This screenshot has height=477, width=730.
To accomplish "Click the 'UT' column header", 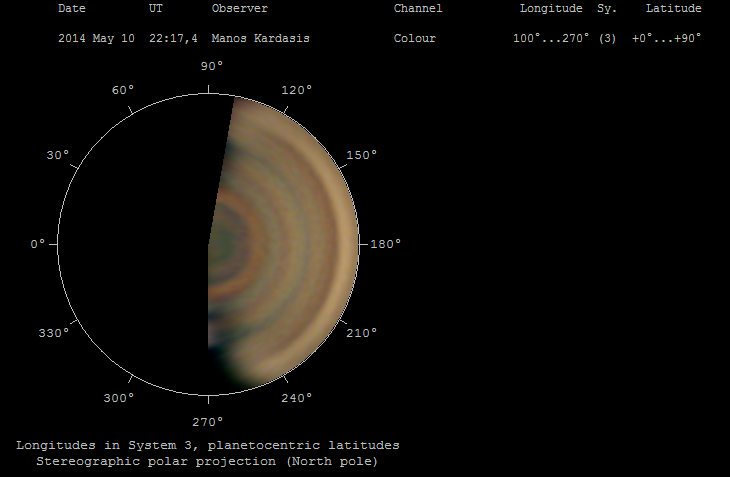I will coord(155,8).
